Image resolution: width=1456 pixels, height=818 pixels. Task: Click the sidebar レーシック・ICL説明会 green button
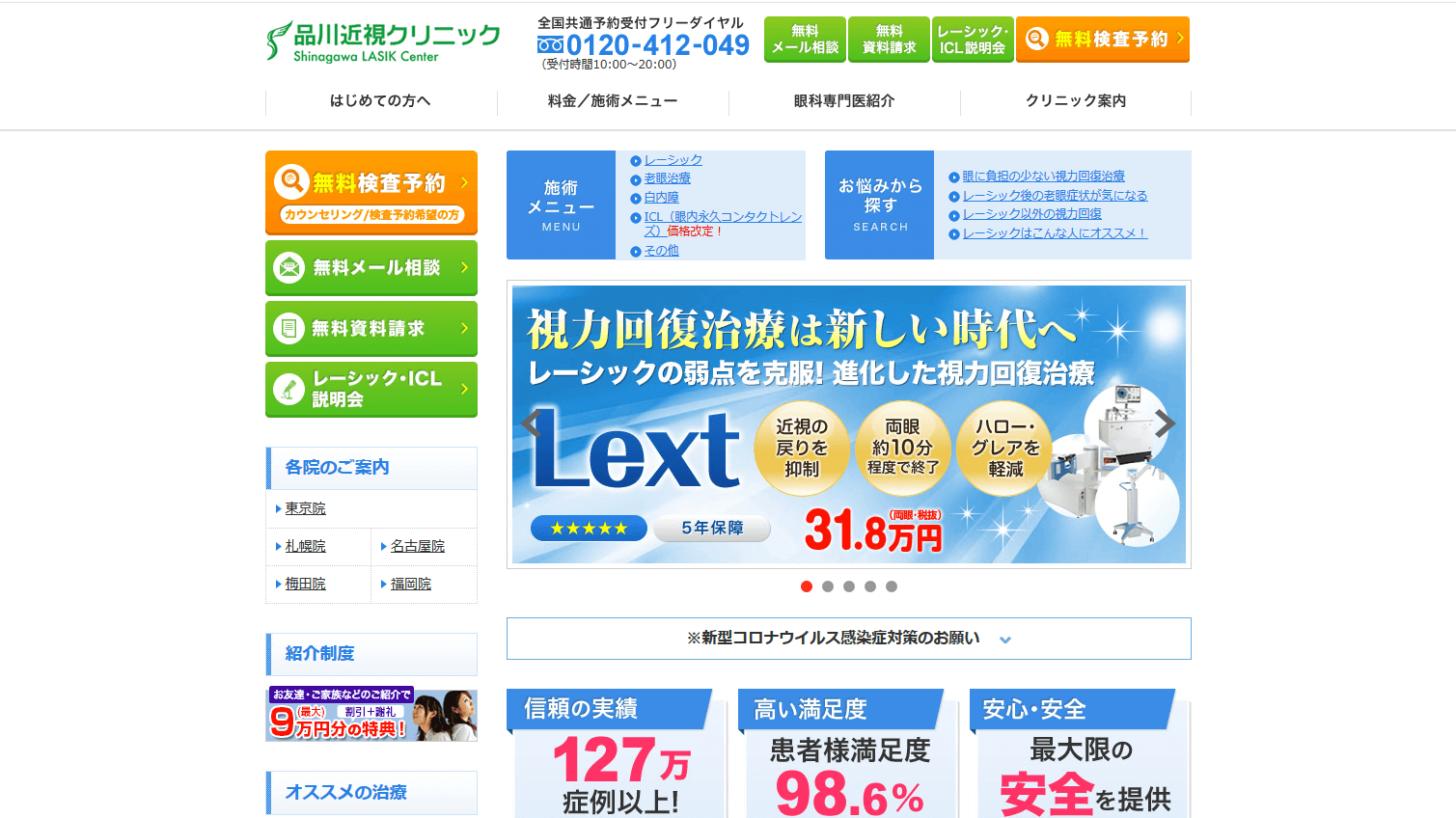click(371, 390)
